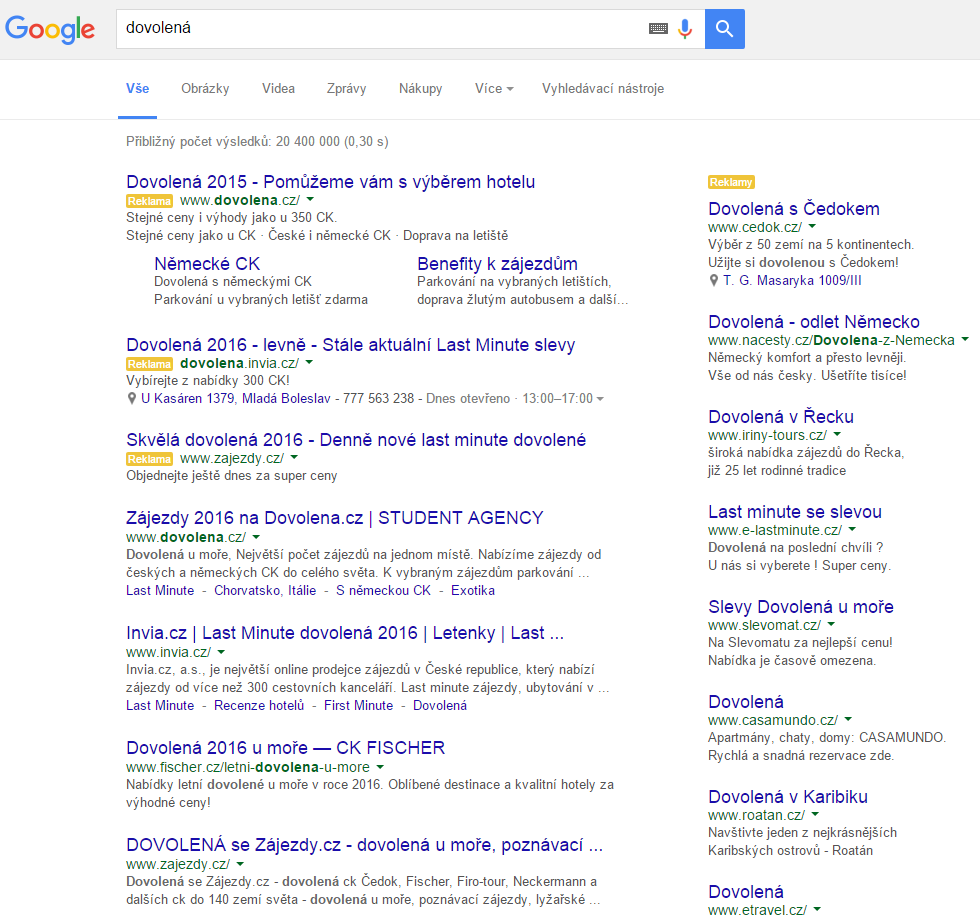Open 'Invia.cz | Last Minute dovolená 2016' result
The height and width of the screenshot is (921, 980).
click(345, 633)
